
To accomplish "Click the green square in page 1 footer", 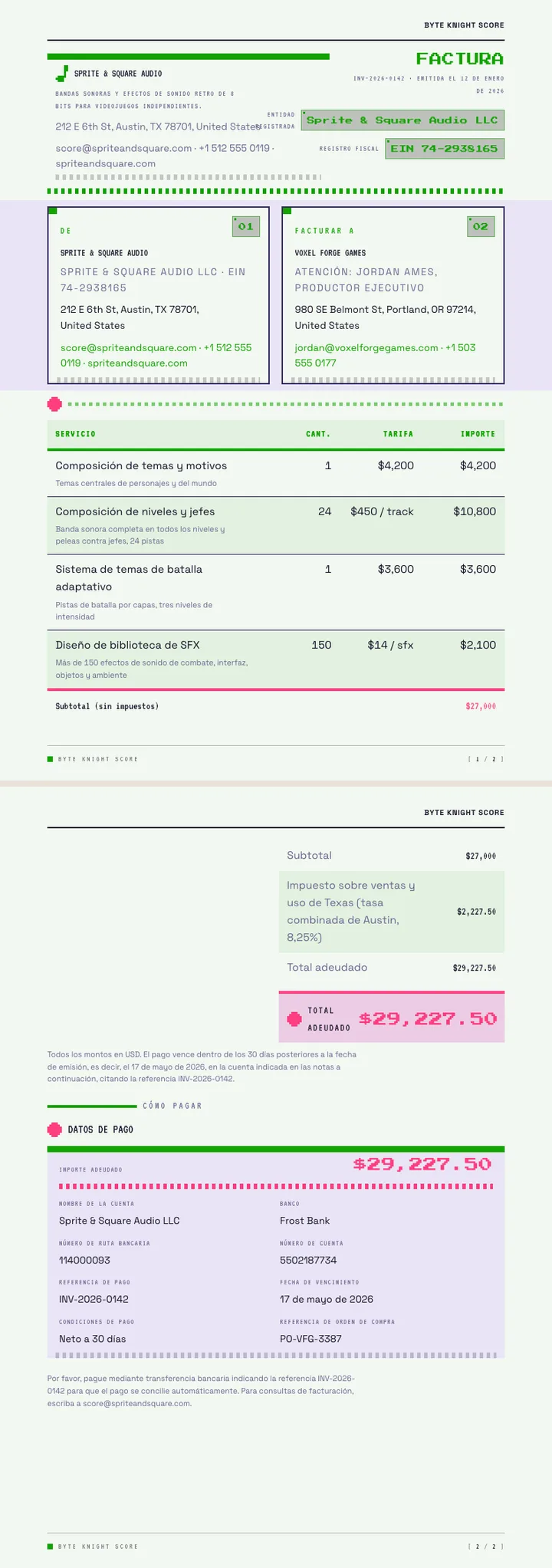I will click(50, 759).
